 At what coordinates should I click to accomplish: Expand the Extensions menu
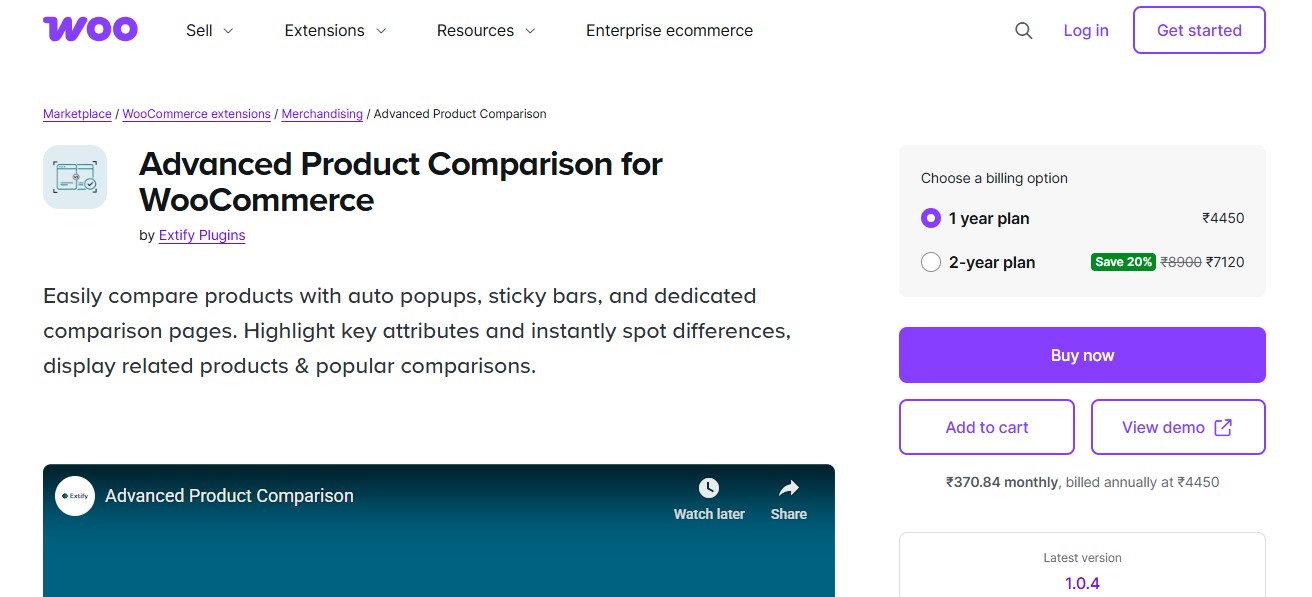coord(334,30)
